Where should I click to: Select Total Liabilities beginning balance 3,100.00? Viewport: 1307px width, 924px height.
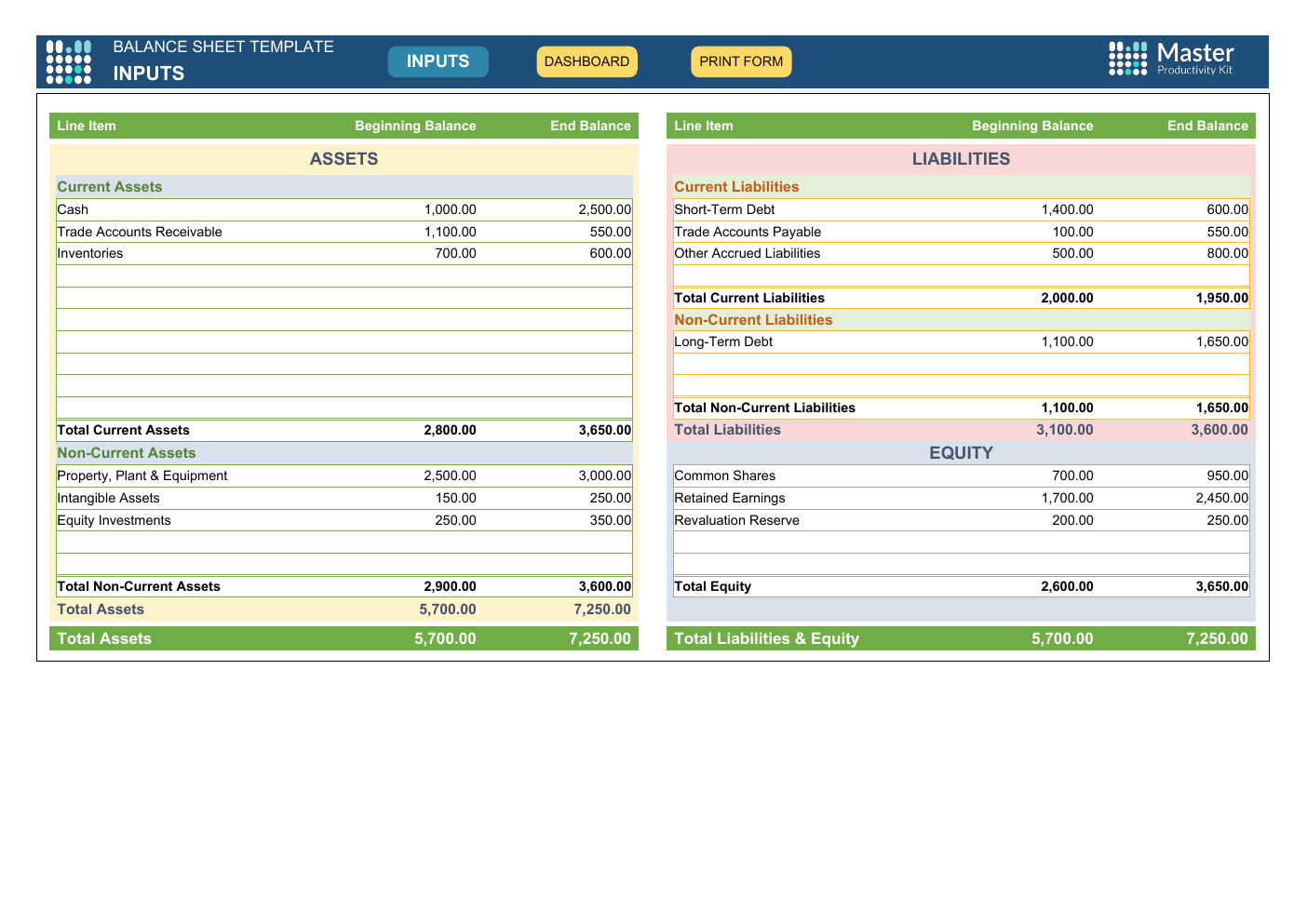click(x=1065, y=430)
